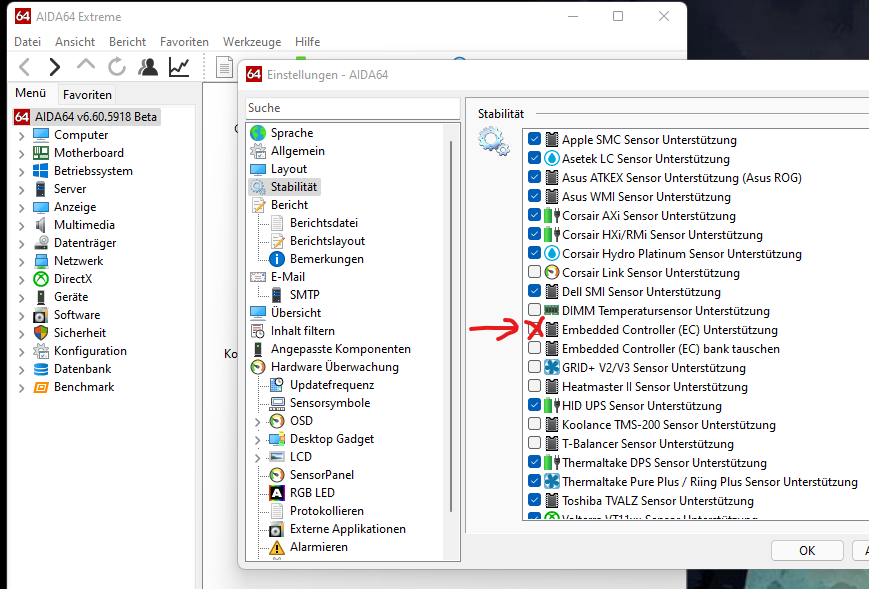Confirm settings with OK button
The image size is (869, 589).
tap(807, 551)
